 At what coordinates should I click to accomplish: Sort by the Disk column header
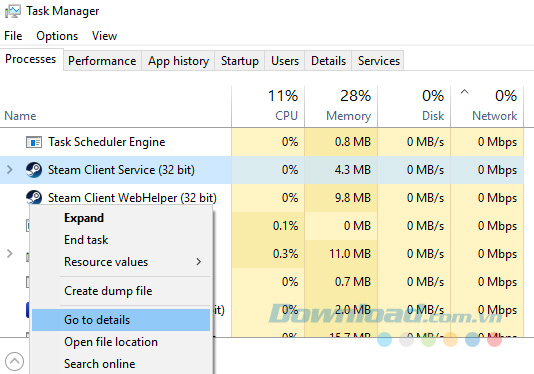coord(414,106)
